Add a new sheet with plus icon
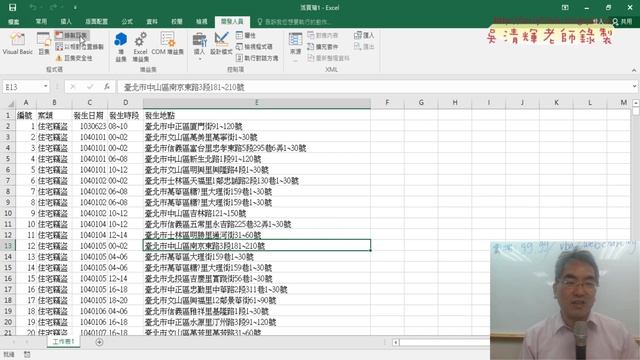Screen dimensions: 640x360 [x=99, y=342]
